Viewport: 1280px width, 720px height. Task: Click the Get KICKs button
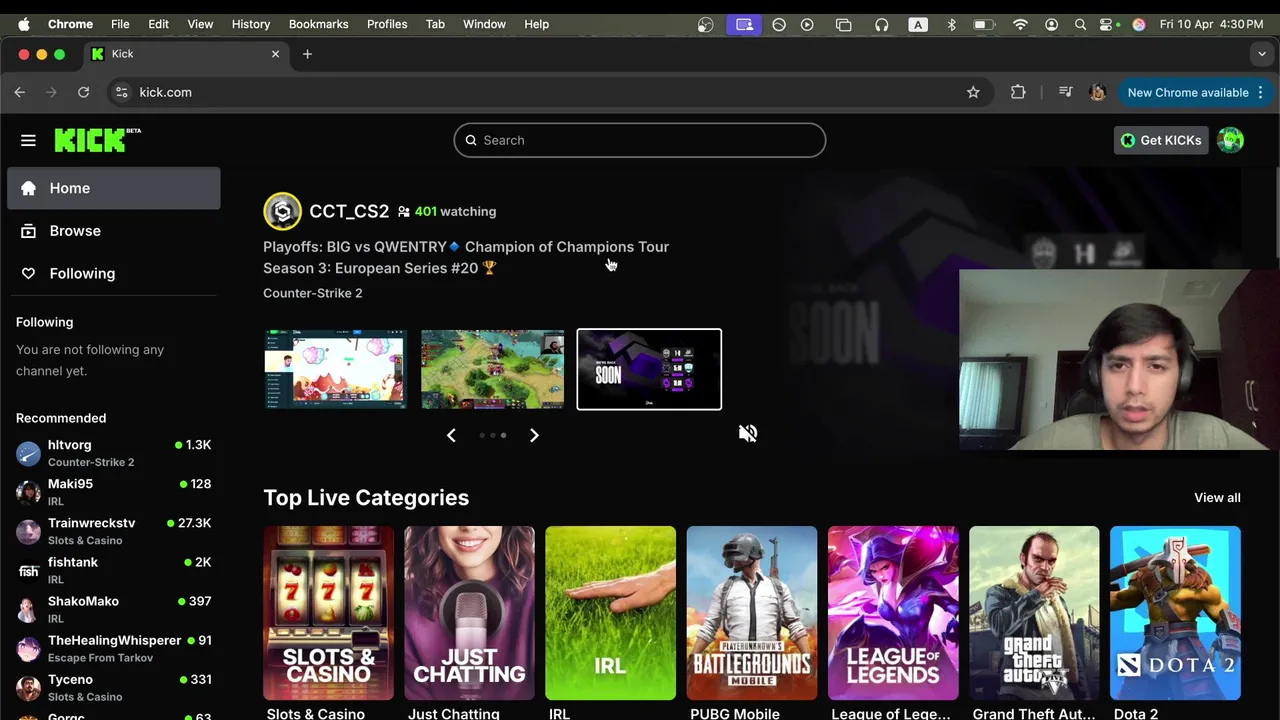pos(1161,140)
